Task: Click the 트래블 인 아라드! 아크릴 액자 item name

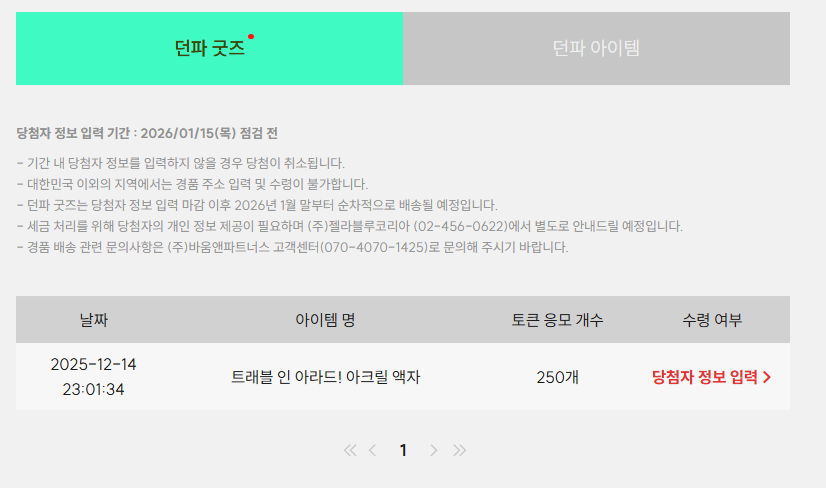Action: pyautogui.click(x=325, y=377)
